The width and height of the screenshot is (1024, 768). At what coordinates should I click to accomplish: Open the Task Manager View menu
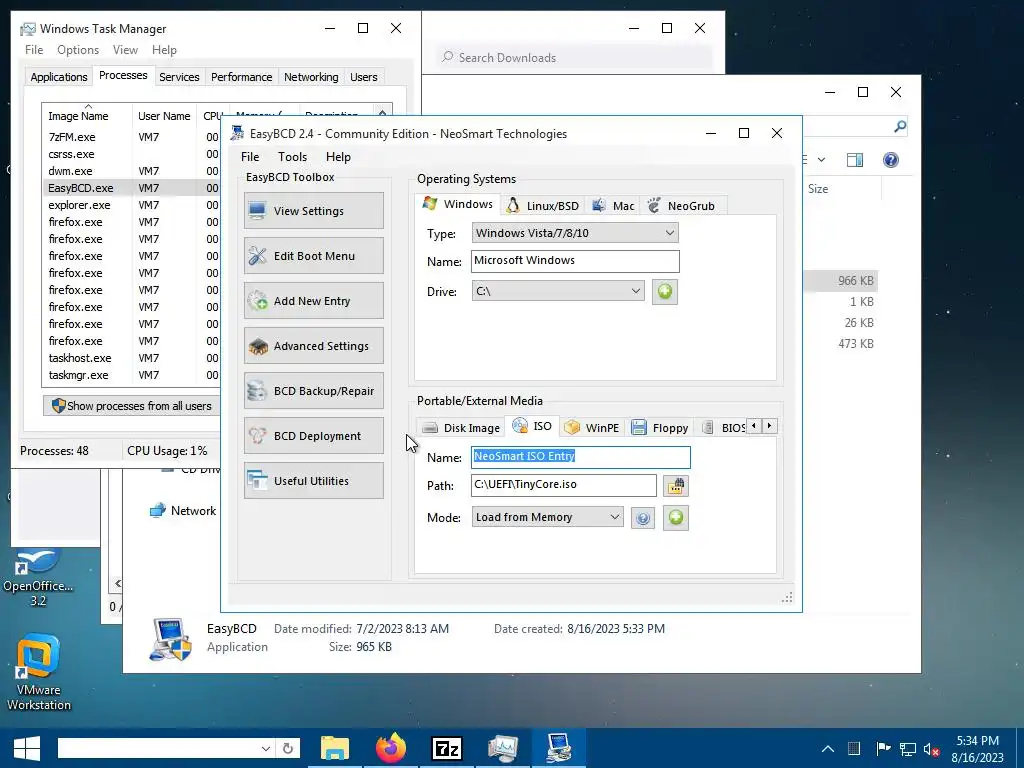click(x=125, y=50)
